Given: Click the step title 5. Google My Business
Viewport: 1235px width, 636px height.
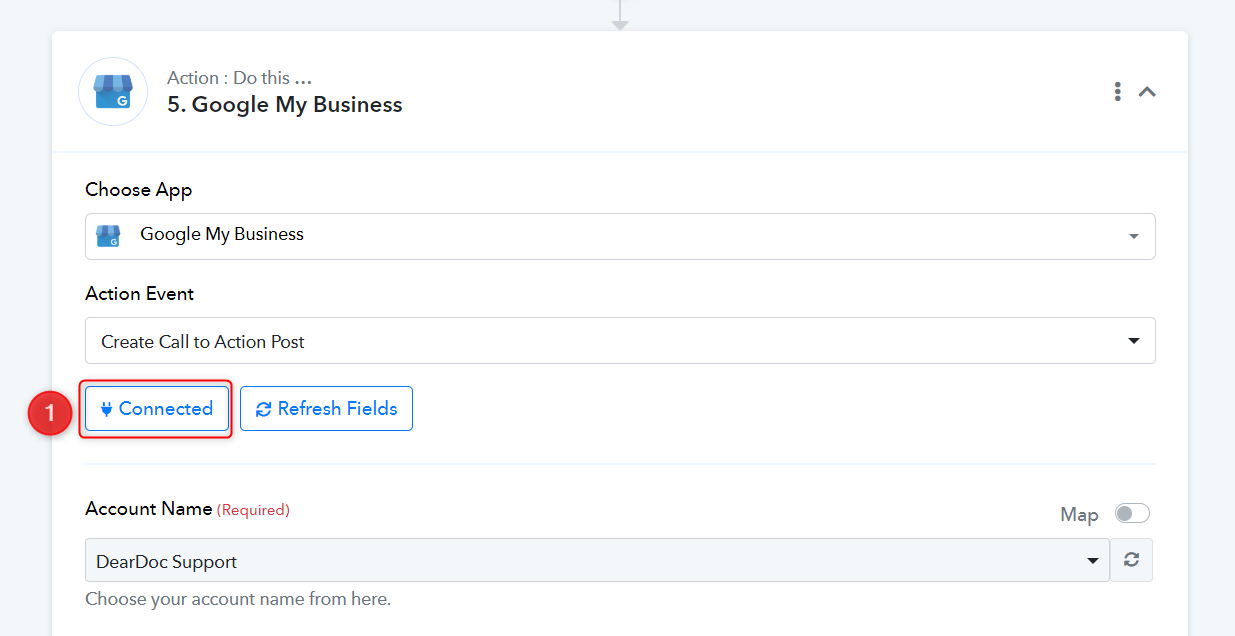Looking at the screenshot, I should [285, 105].
